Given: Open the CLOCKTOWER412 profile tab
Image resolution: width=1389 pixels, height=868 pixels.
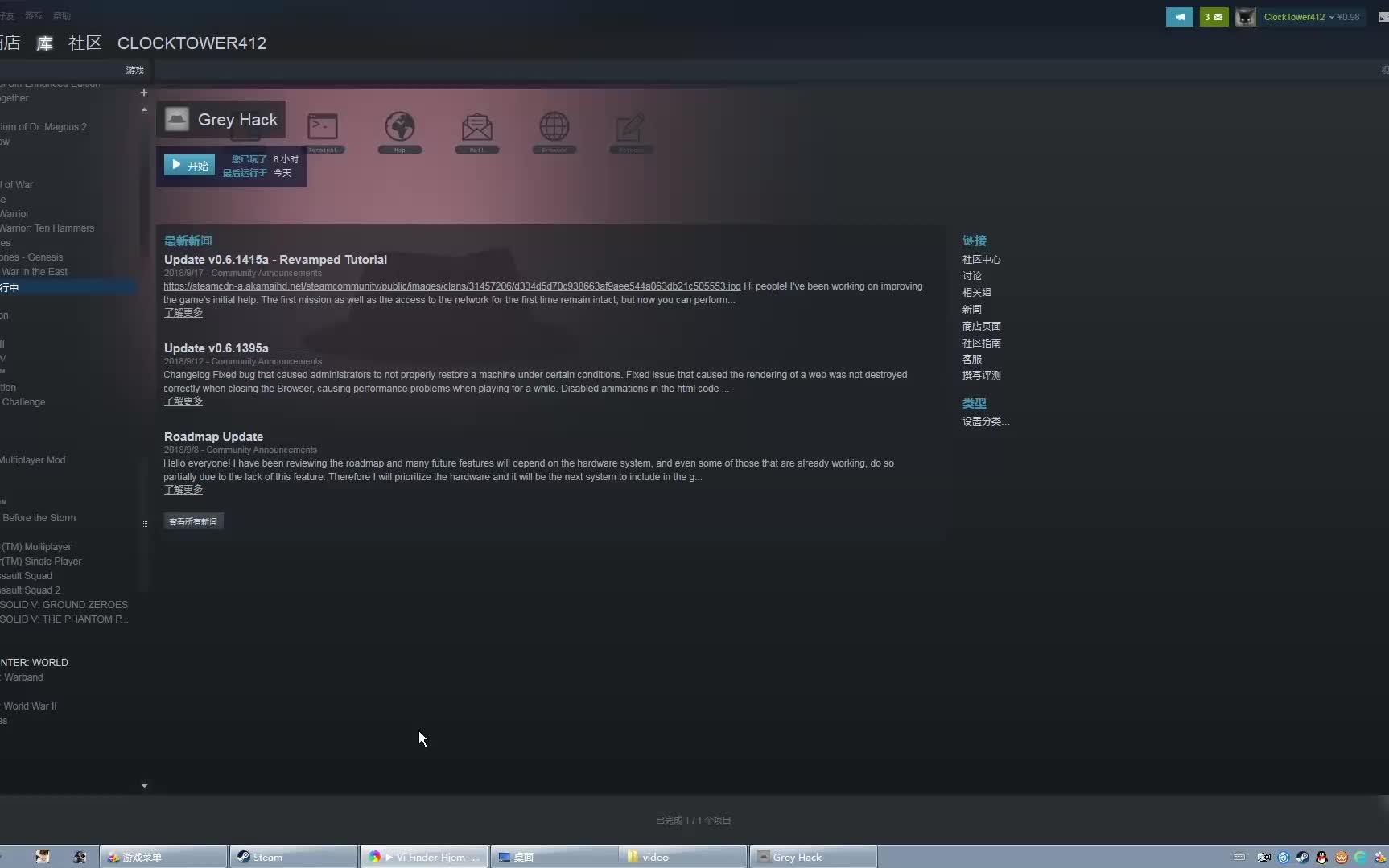Looking at the screenshot, I should pyautogui.click(x=192, y=43).
